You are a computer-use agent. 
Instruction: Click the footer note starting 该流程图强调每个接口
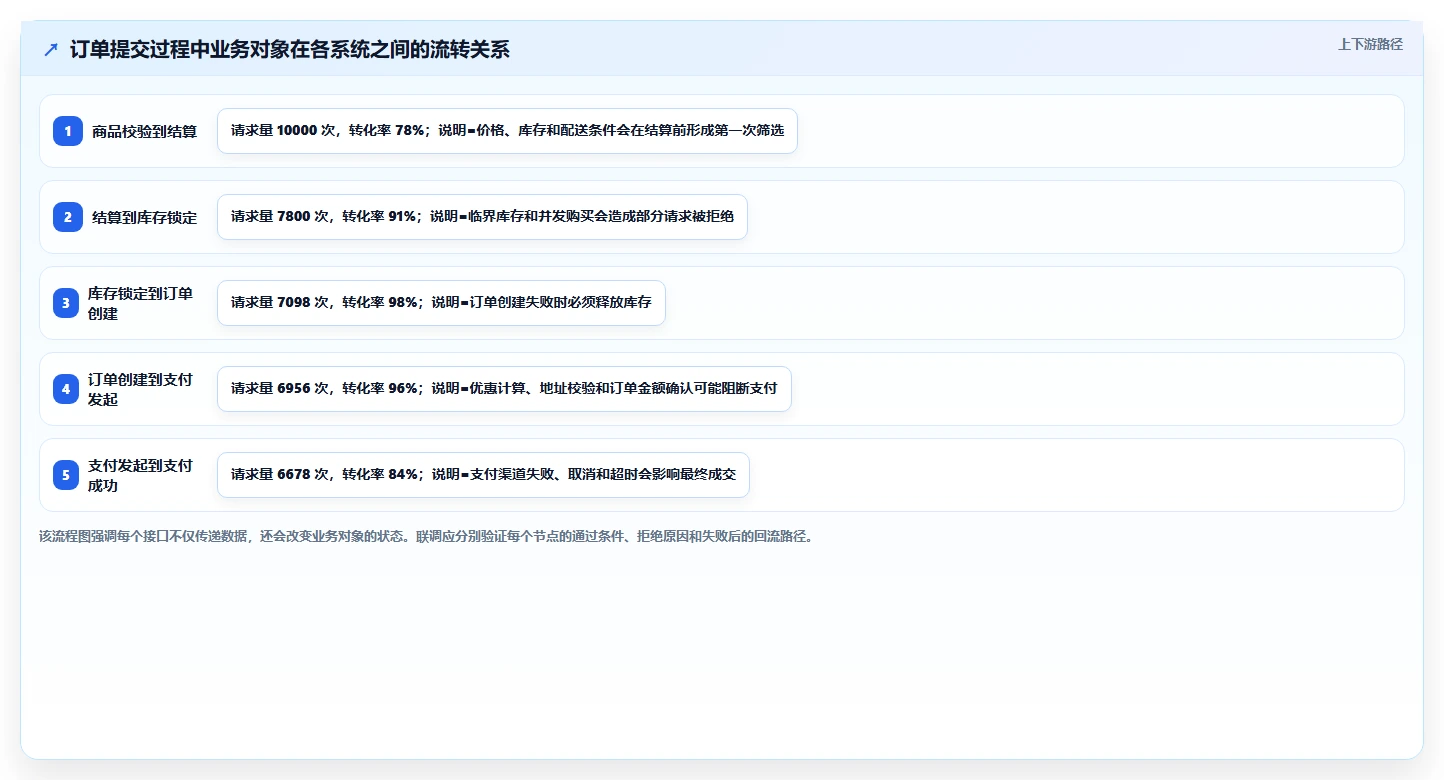tap(428, 536)
